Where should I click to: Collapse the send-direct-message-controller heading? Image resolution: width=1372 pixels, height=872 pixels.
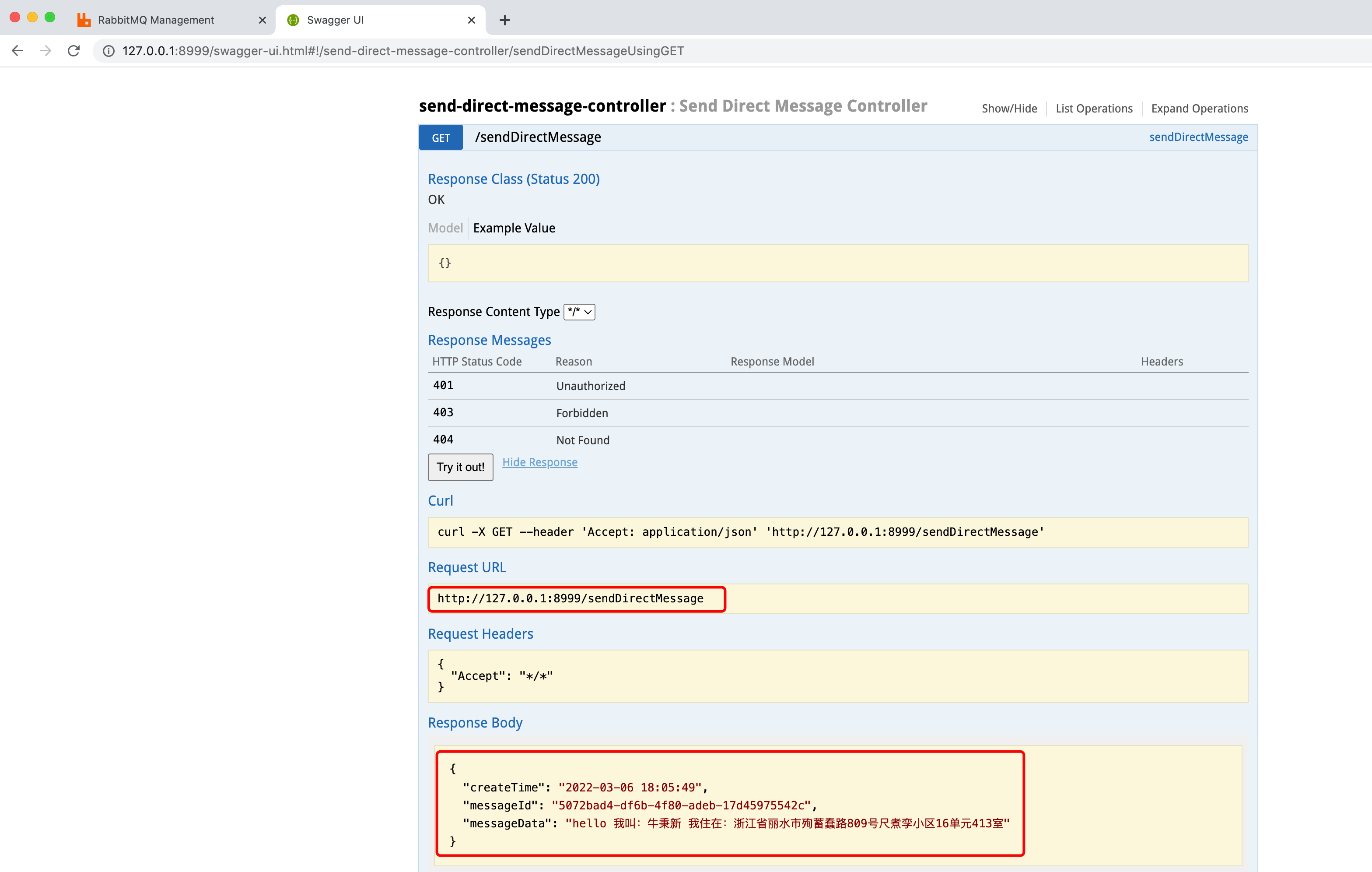pyautogui.click(x=542, y=106)
